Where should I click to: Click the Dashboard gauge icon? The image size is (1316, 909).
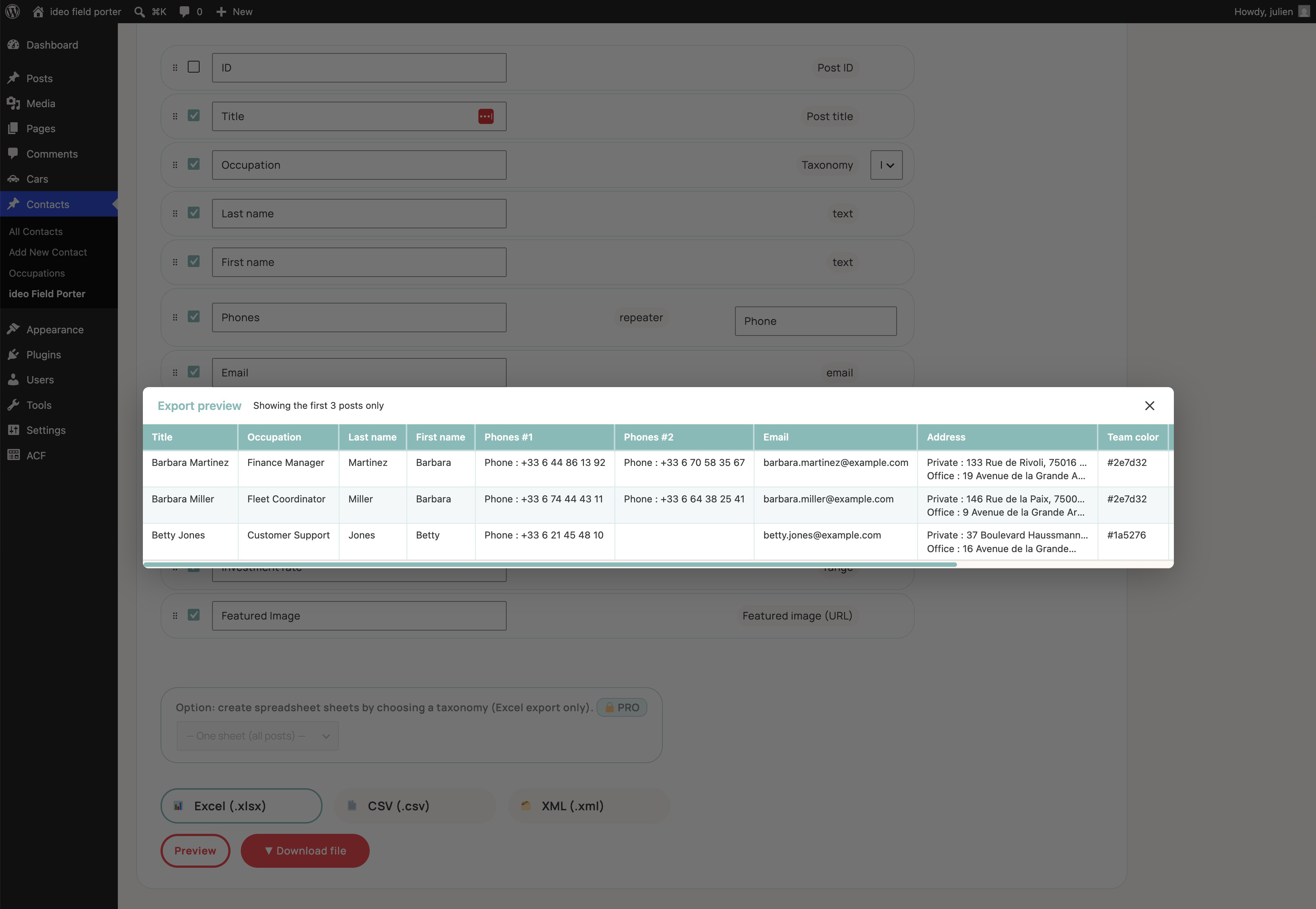tap(14, 45)
